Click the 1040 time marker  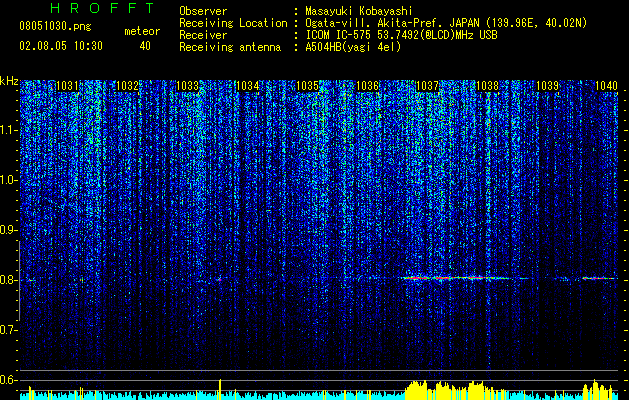606,85
